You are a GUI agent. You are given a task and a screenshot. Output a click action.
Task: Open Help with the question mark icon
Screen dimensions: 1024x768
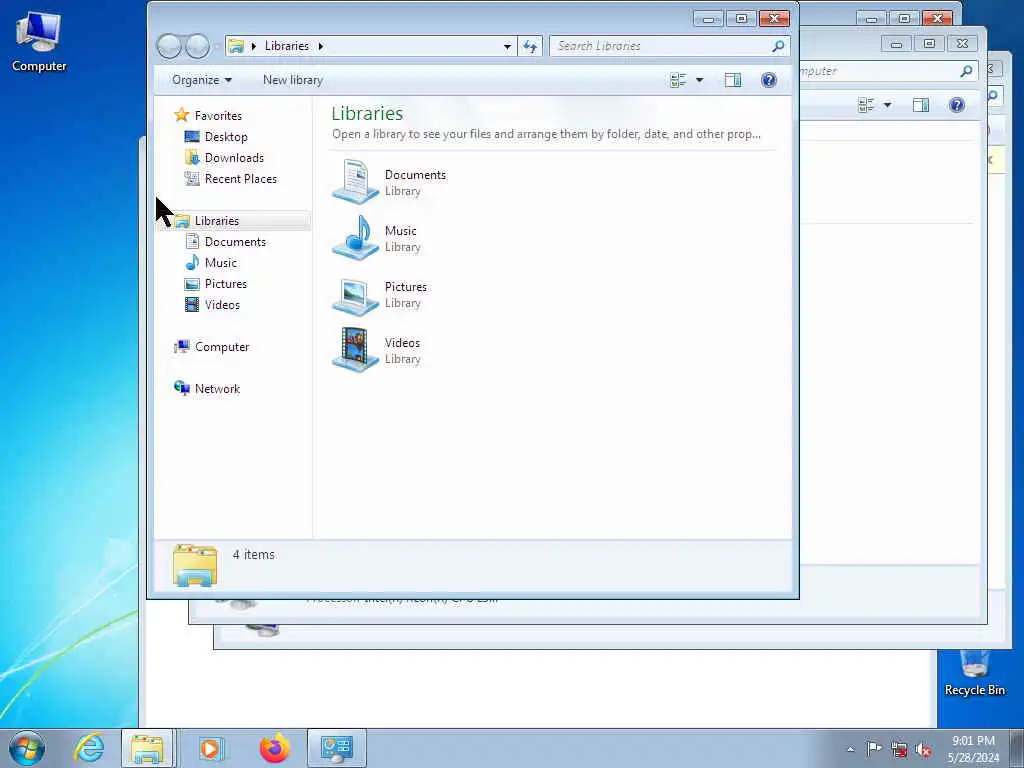click(x=769, y=80)
